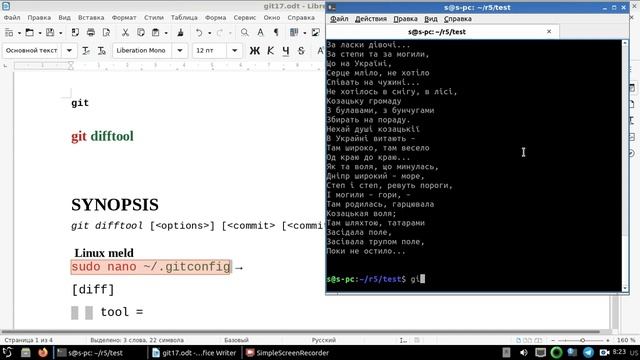Click the Cut scissors icon
This screenshot has height=360, width=640.
[x=125, y=33]
